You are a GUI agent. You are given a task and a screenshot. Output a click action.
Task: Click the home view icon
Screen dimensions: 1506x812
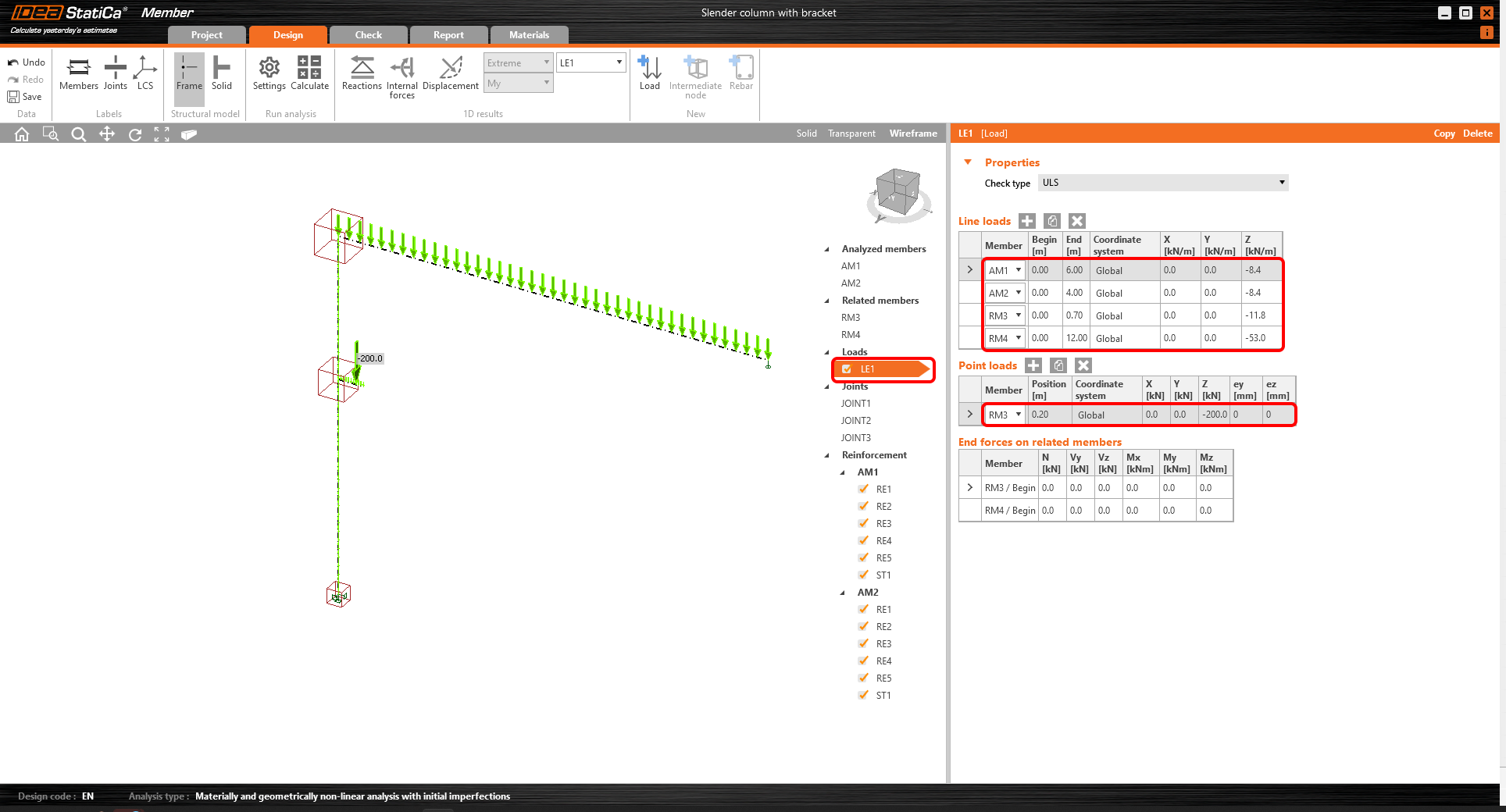click(22, 134)
